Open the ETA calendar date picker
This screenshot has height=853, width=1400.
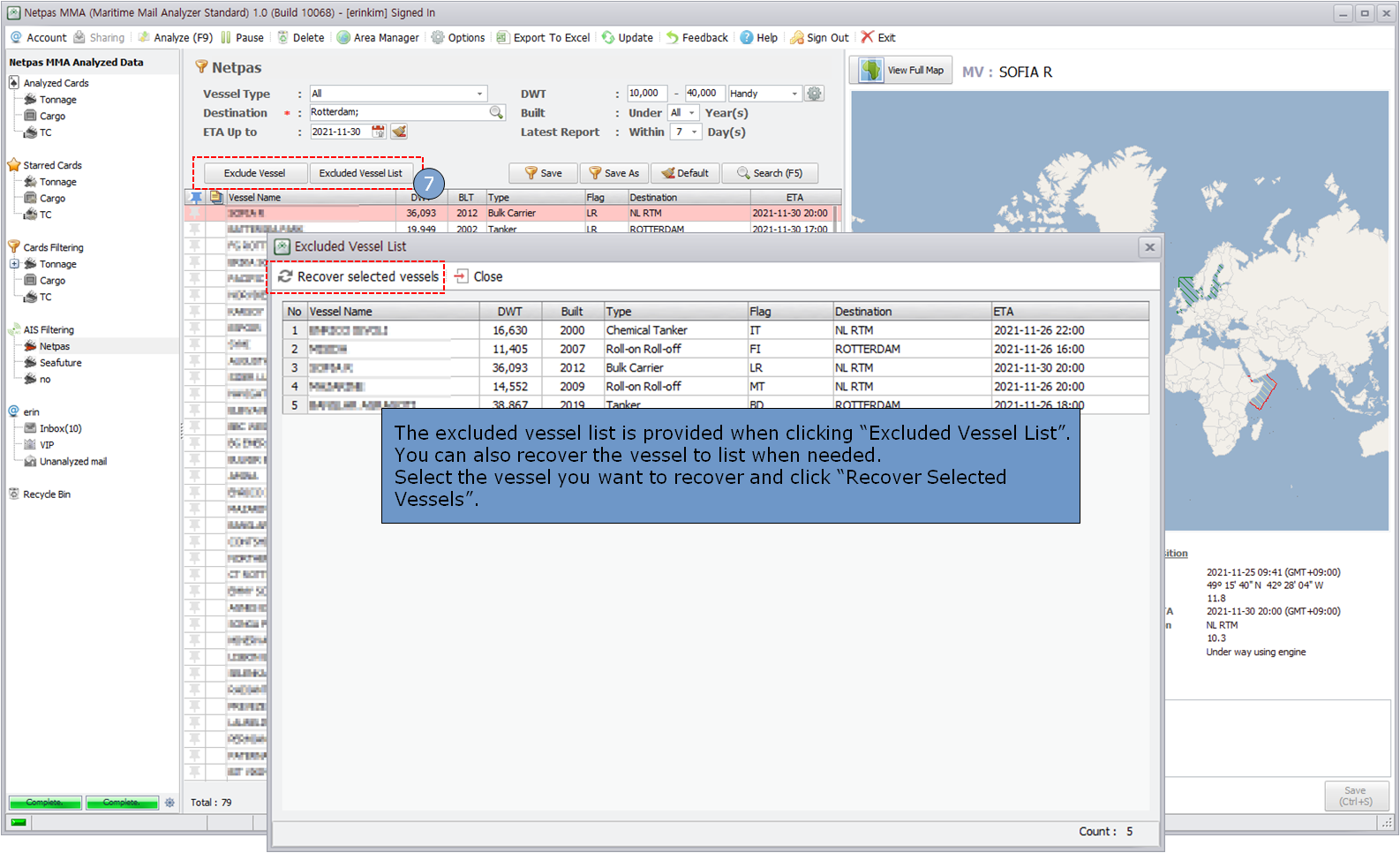click(379, 132)
